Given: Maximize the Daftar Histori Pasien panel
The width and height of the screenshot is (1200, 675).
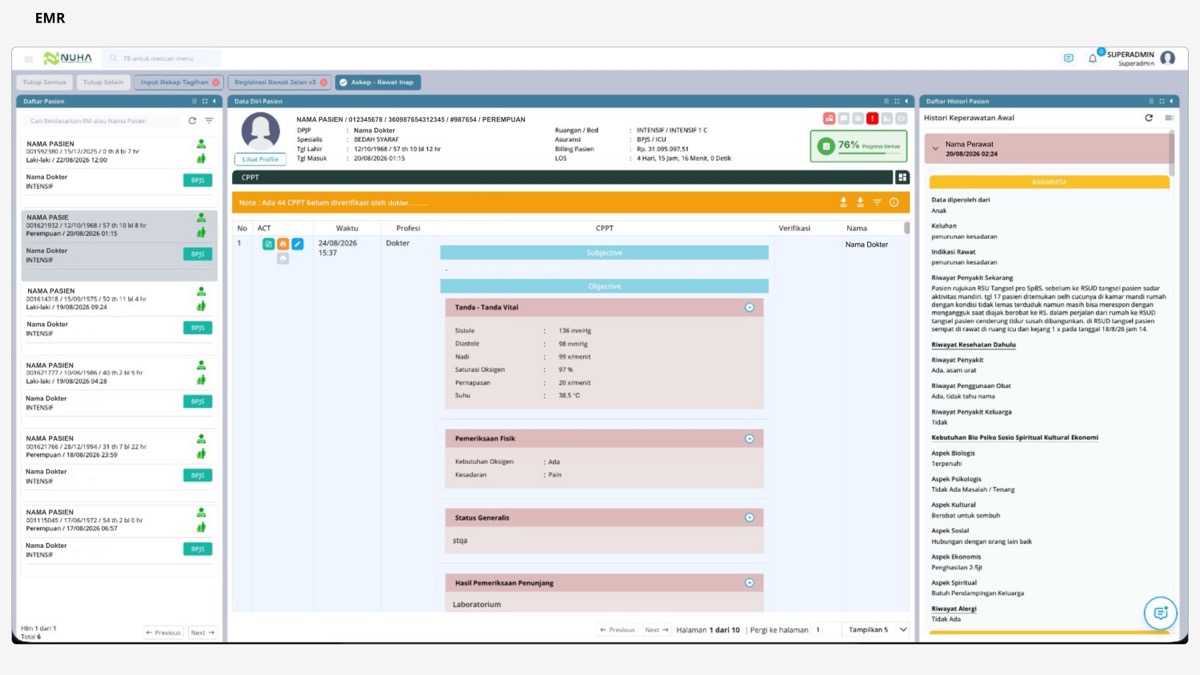Looking at the screenshot, I should click(1161, 101).
